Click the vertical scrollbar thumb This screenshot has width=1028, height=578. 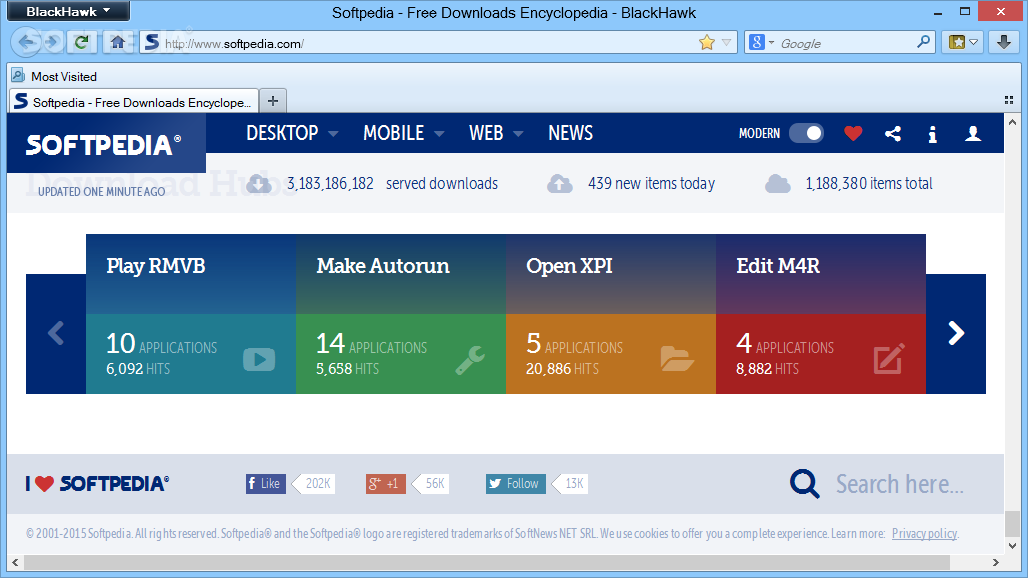(1013, 524)
